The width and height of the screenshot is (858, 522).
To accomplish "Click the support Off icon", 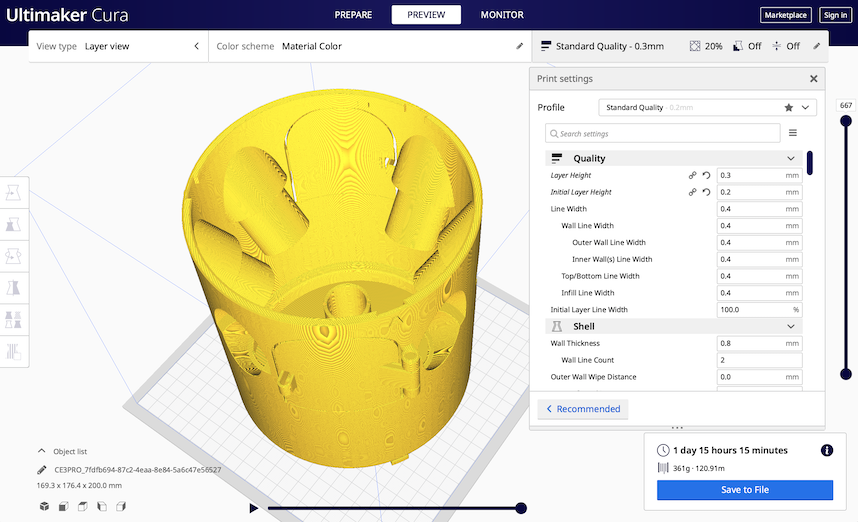I will (738, 46).
